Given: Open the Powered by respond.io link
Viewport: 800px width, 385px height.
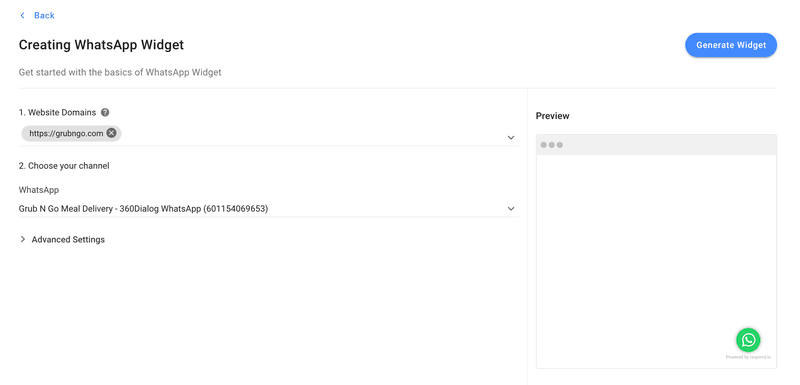Looking at the screenshot, I should (x=748, y=357).
